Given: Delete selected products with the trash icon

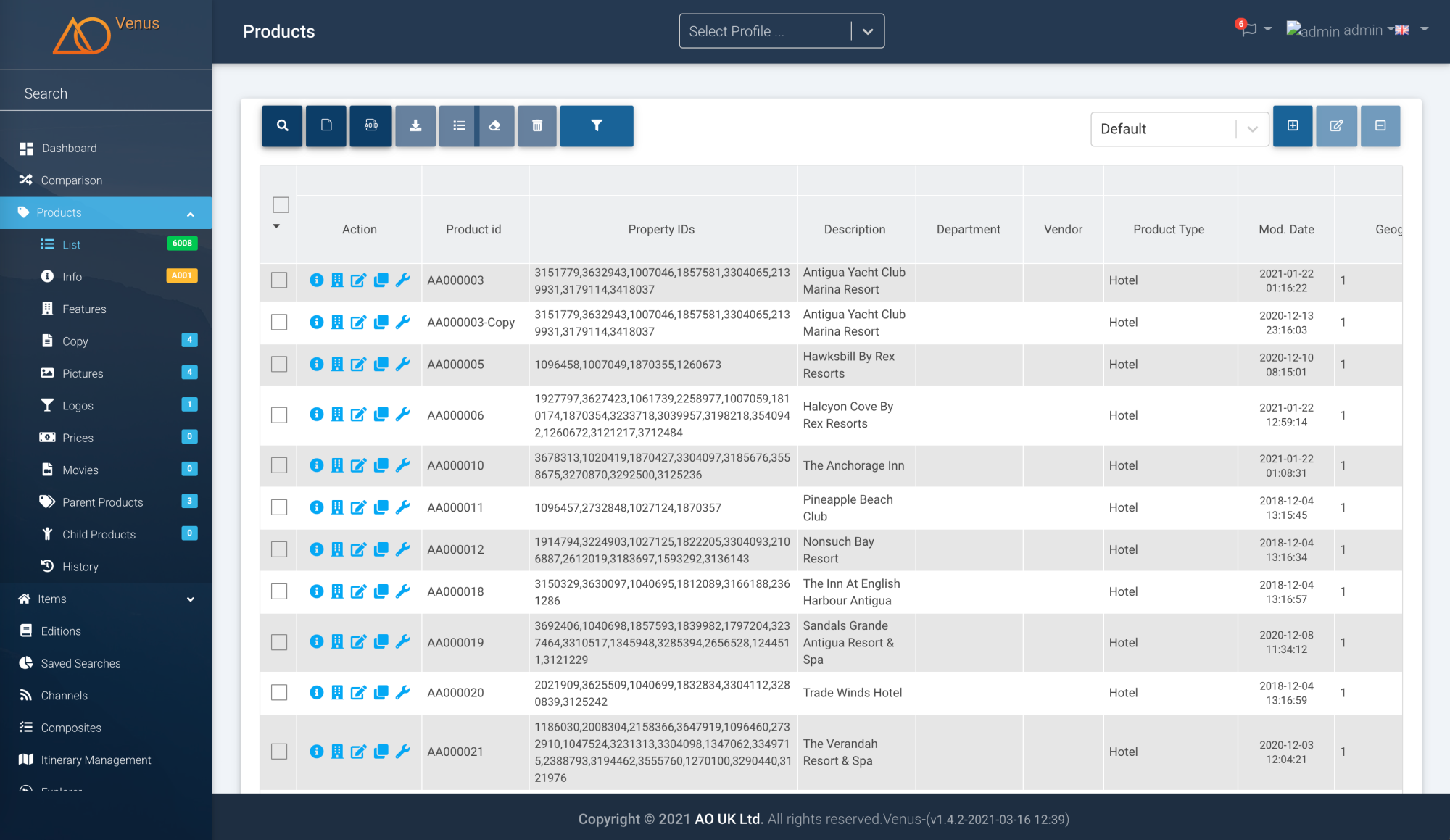Looking at the screenshot, I should coord(536,125).
